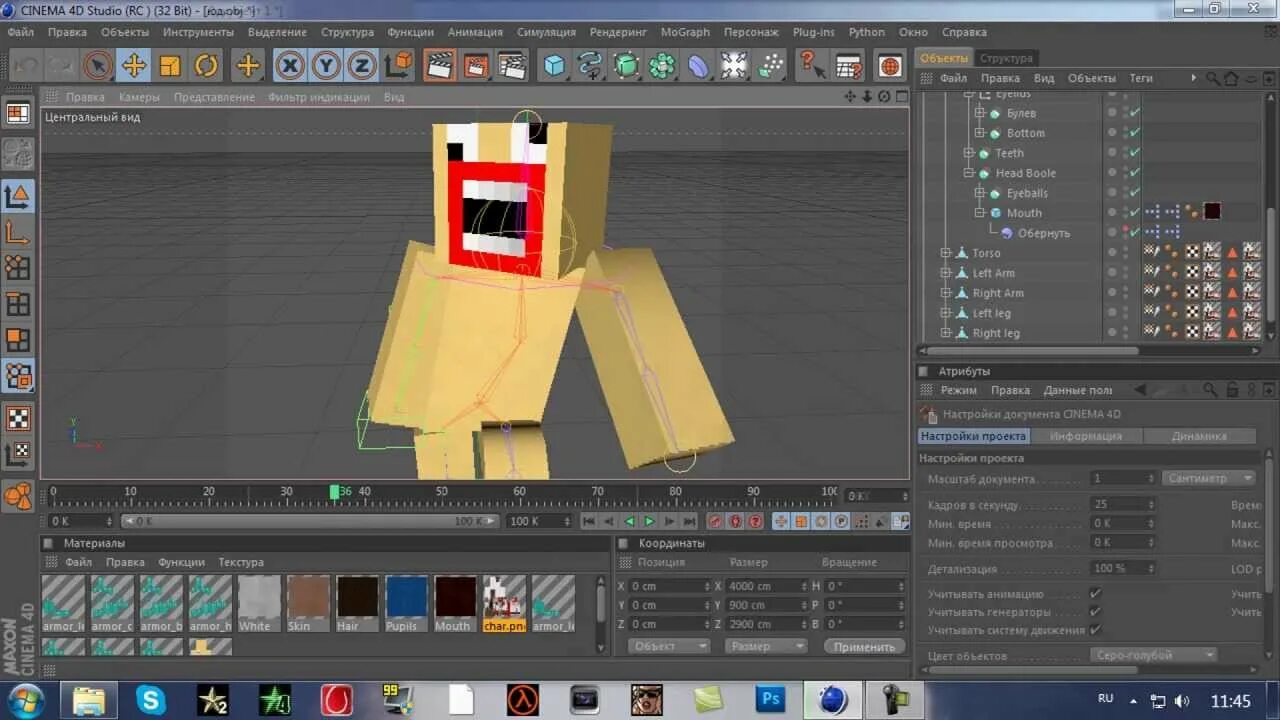Click the red Record keyframe button
The height and width of the screenshot is (720, 1280).
point(715,521)
